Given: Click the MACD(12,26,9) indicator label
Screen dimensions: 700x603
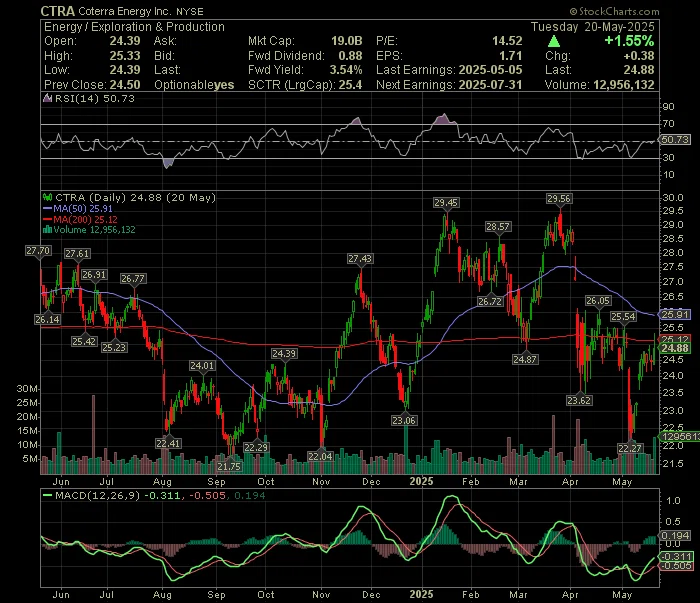Looking at the screenshot, I should [97, 495].
